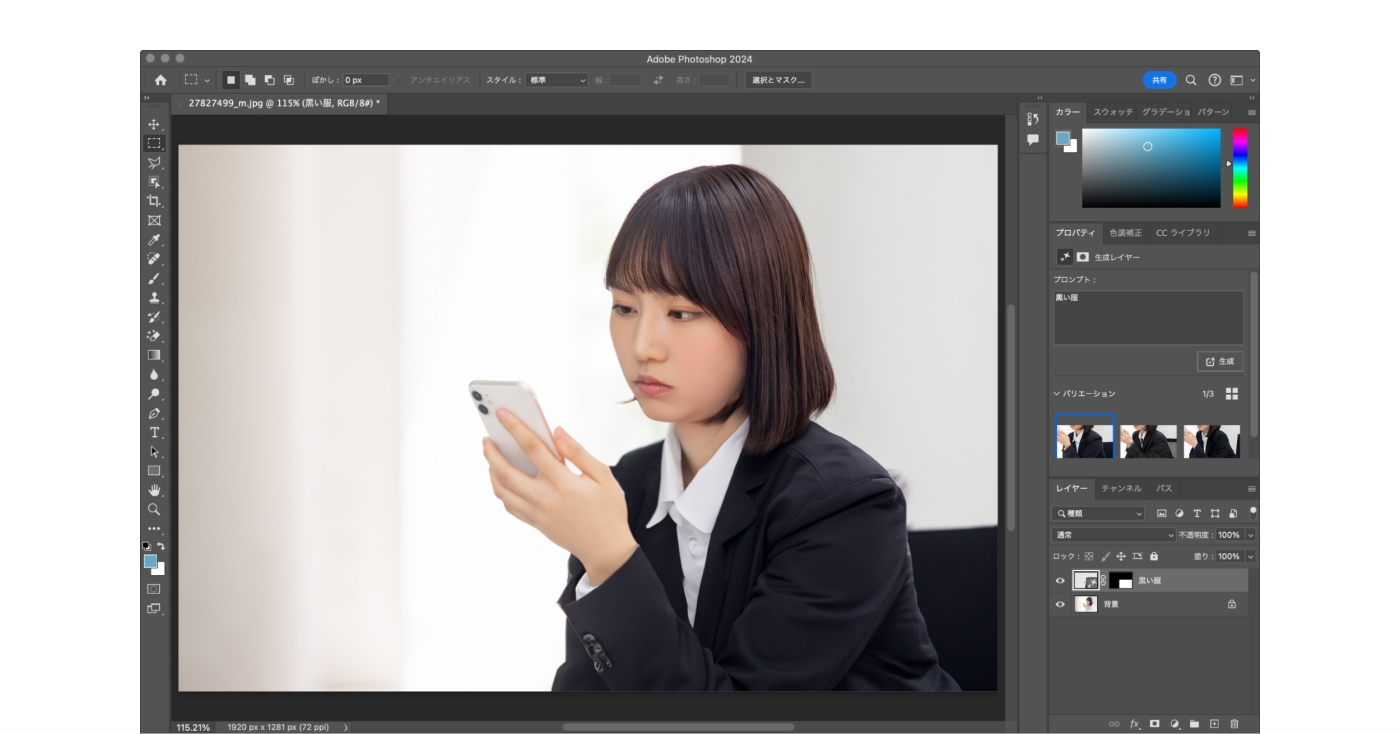Select the Zoom tool in toolbar
Viewport: 1400px width, 734px height.
click(x=154, y=509)
